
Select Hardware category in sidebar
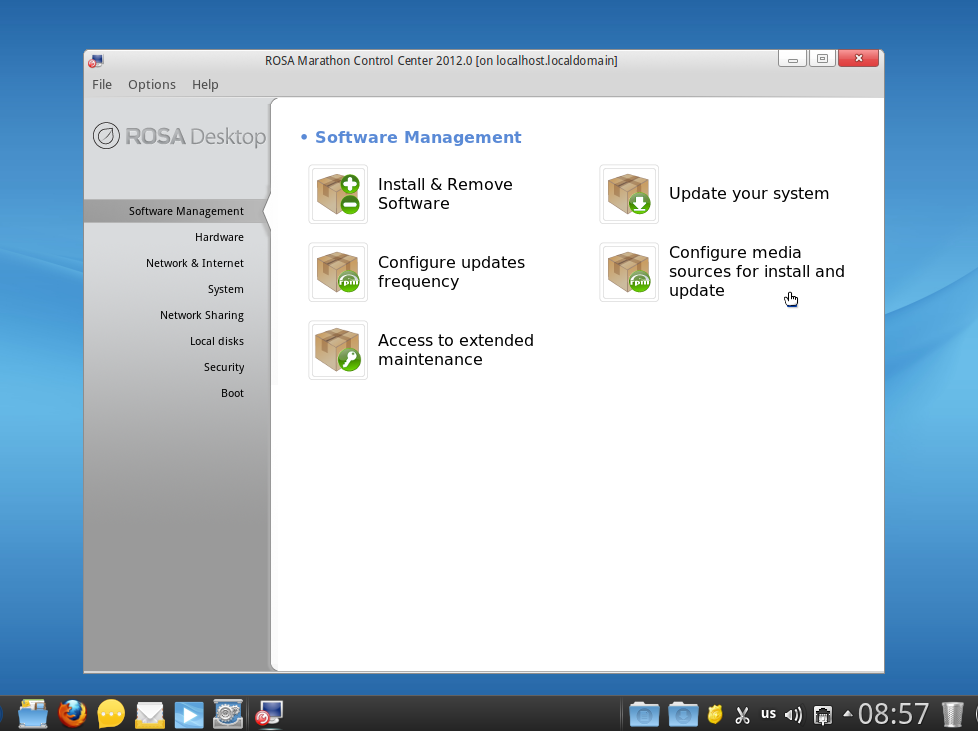[219, 237]
